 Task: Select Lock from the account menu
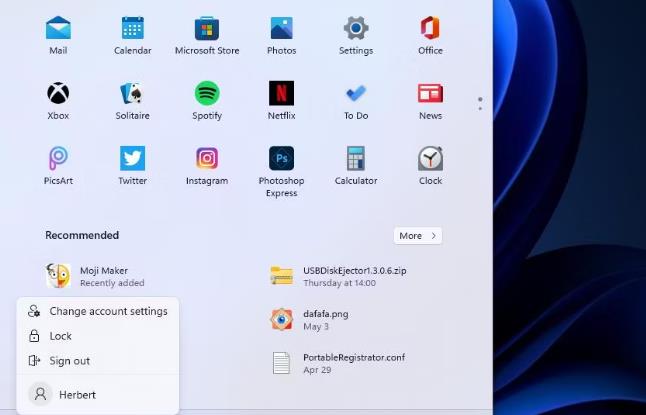click(98, 336)
